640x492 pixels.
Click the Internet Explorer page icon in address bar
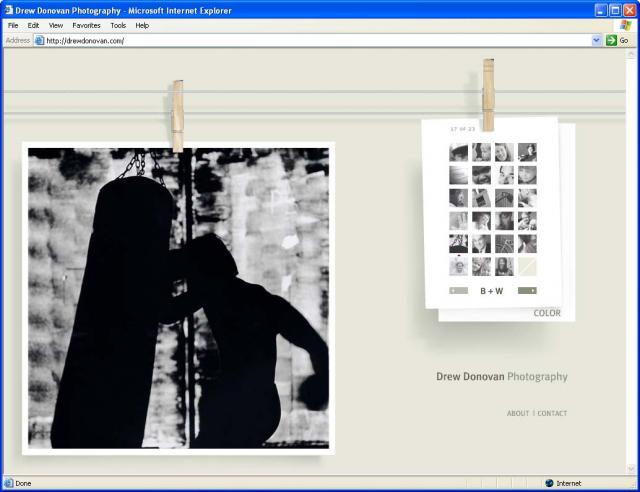(x=40, y=40)
